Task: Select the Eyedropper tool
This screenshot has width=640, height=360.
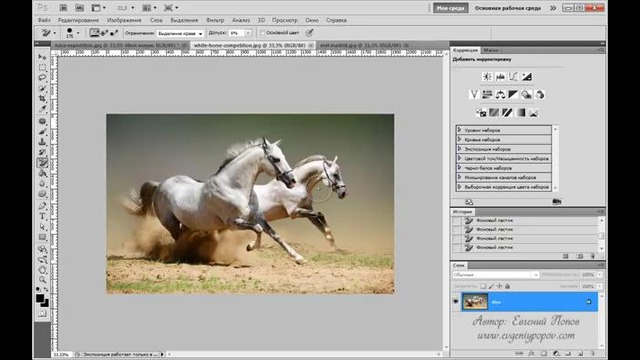Action: click(x=42, y=109)
